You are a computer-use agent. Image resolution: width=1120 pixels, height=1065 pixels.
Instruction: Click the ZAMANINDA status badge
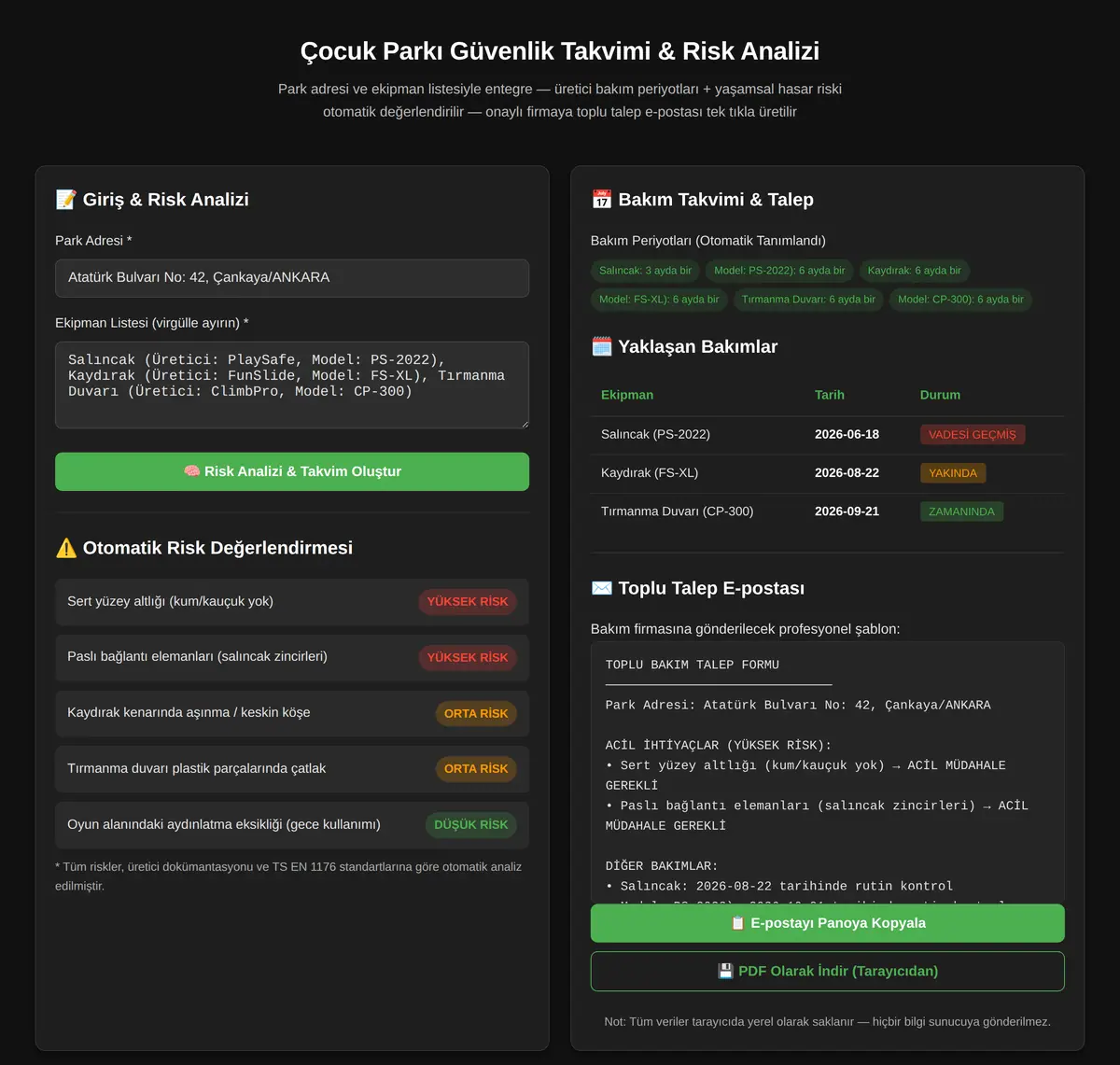click(x=961, y=511)
